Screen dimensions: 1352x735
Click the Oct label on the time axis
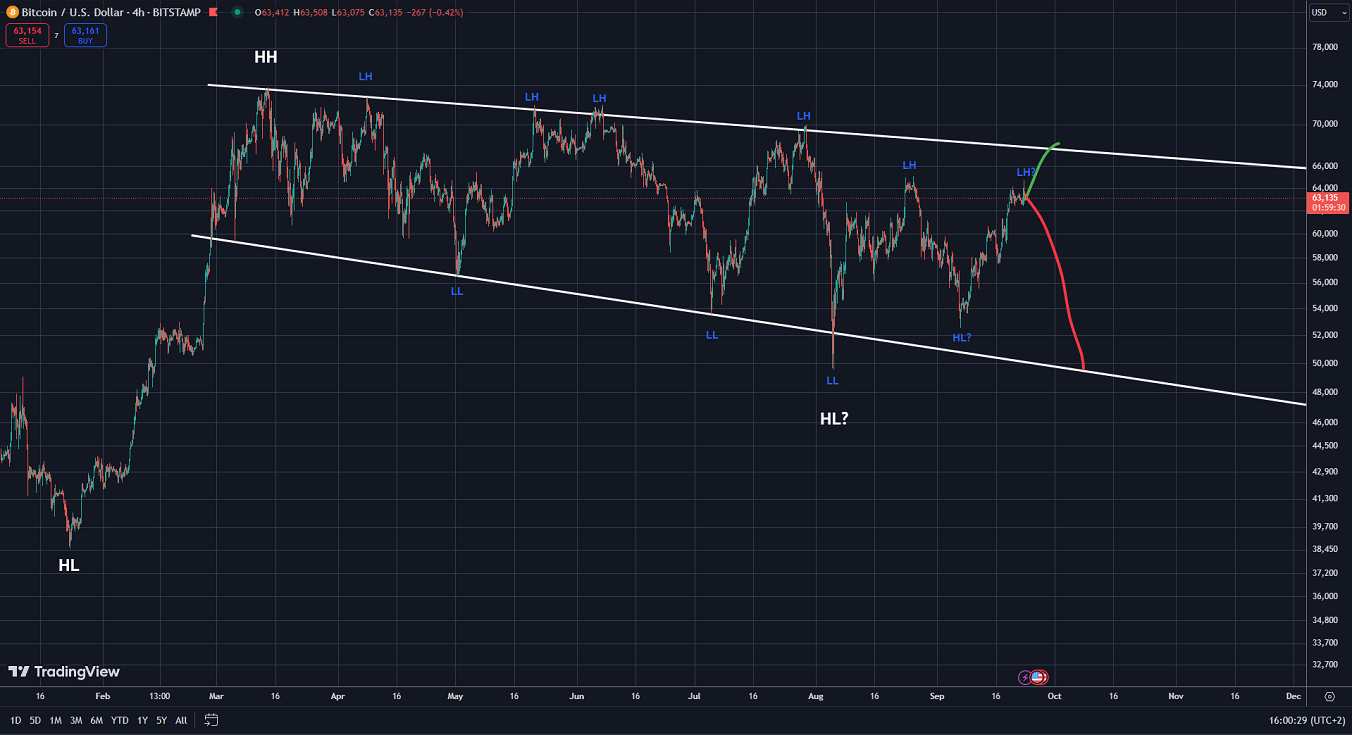pyautogui.click(x=1053, y=696)
